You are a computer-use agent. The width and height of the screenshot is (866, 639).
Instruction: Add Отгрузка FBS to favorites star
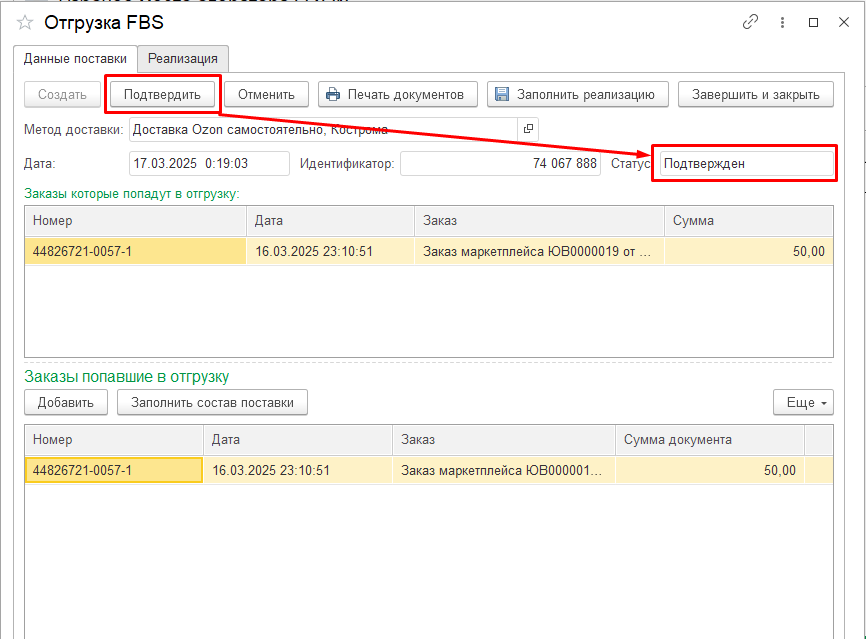[x=25, y=23]
